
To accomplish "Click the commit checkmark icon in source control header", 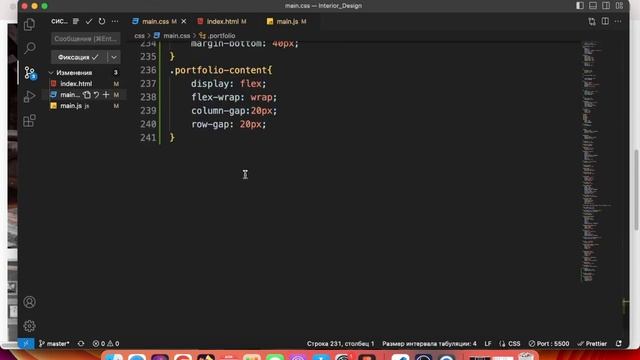I will coord(89,21).
